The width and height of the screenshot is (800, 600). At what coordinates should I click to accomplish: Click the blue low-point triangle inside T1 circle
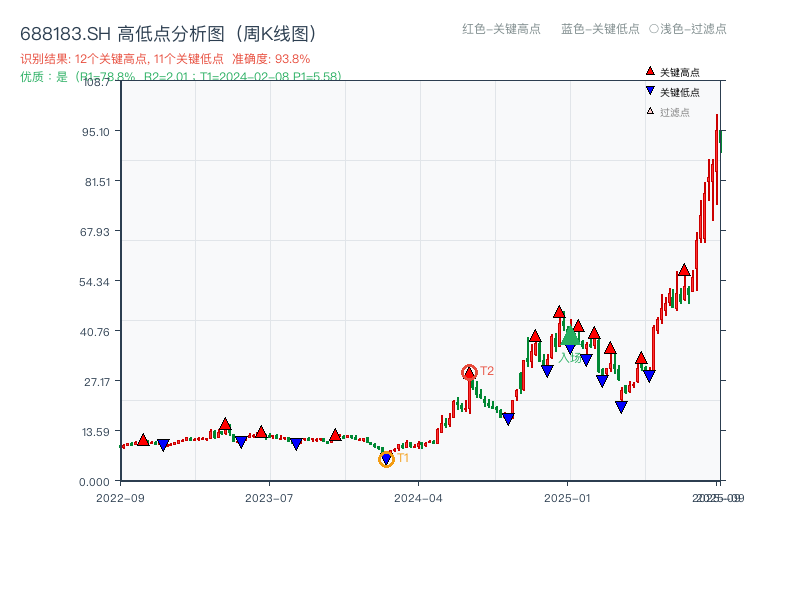tap(386, 459)
